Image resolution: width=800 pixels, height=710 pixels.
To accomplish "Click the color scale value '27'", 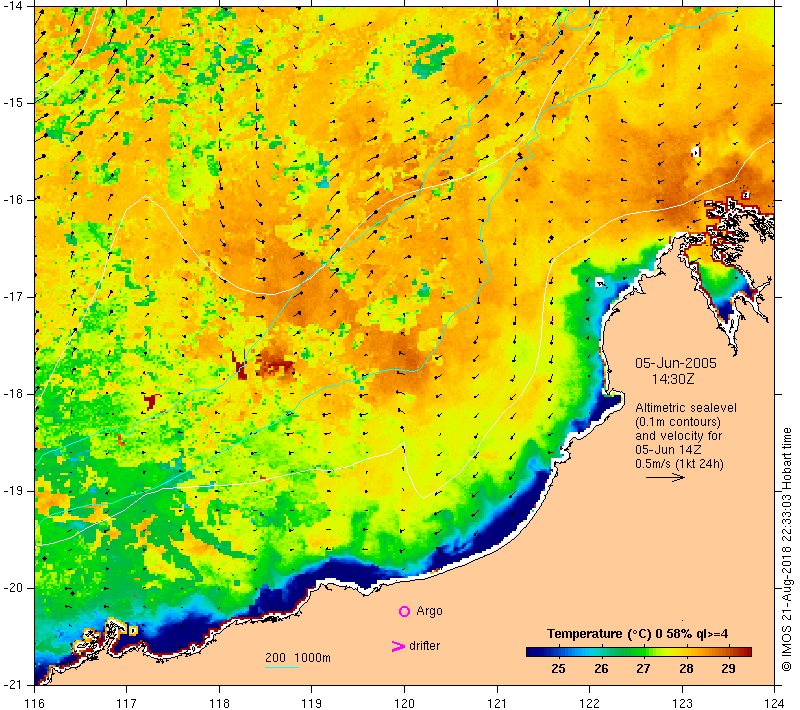I will (643, 669).
